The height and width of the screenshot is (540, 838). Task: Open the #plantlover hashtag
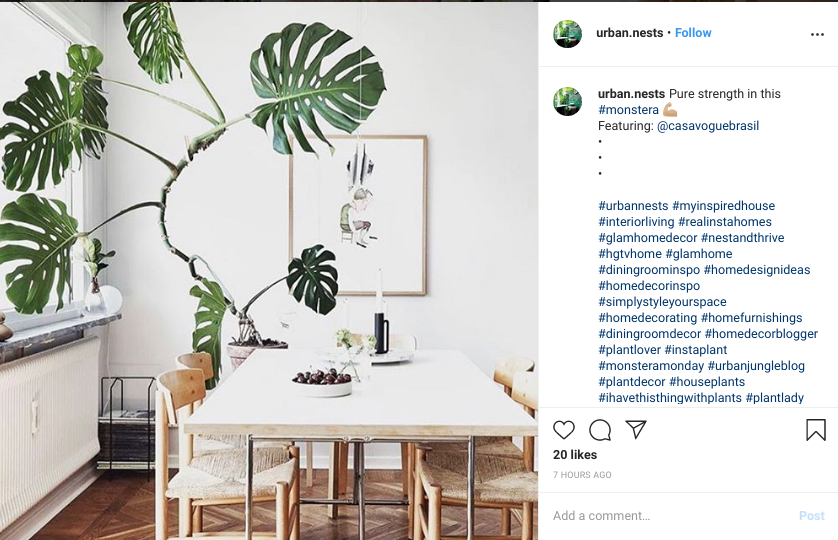coord(630,350)
